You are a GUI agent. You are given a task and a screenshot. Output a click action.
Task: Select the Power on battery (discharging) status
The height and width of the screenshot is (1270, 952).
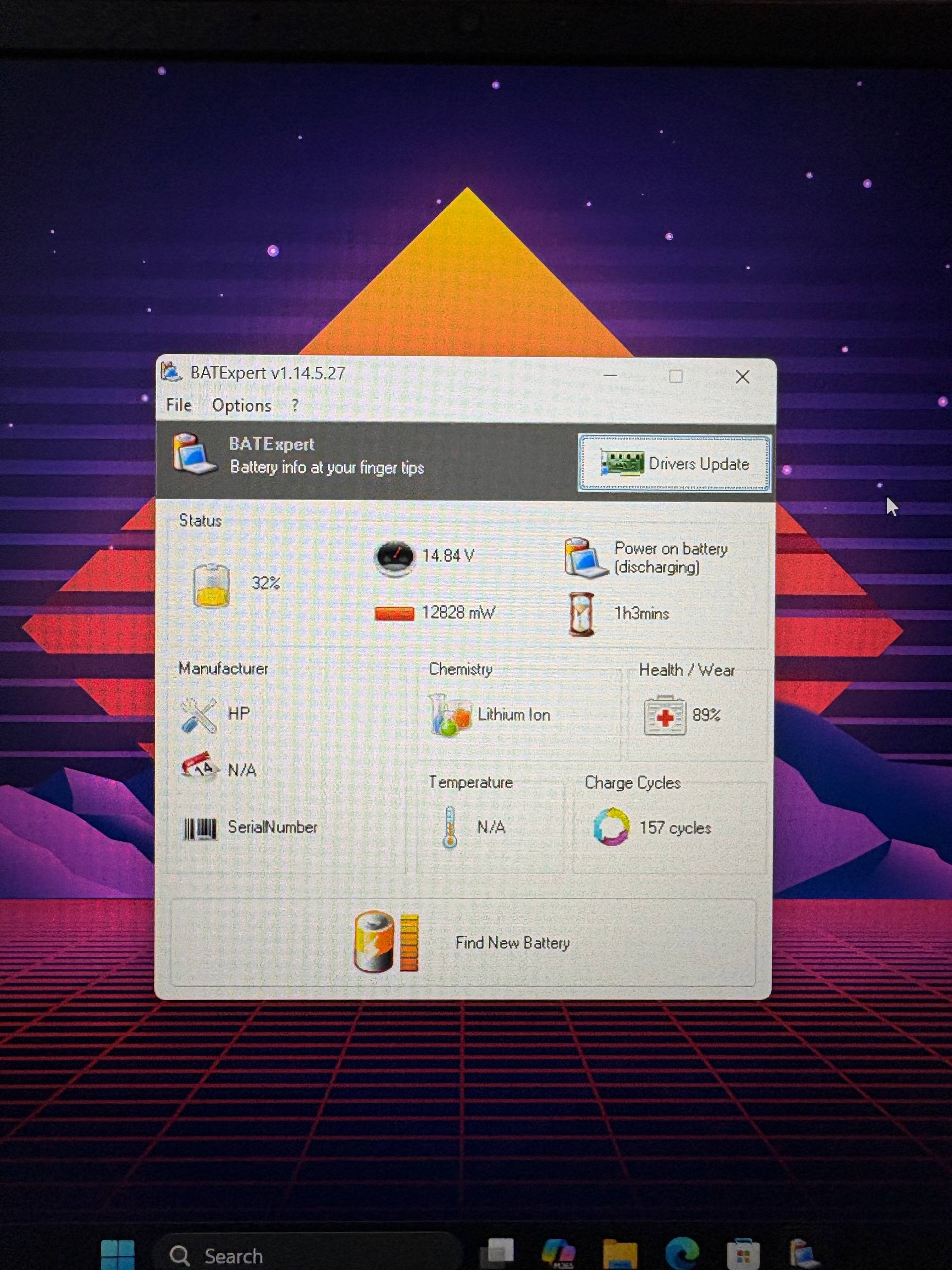pyautogui.click(x=671, y=558)
